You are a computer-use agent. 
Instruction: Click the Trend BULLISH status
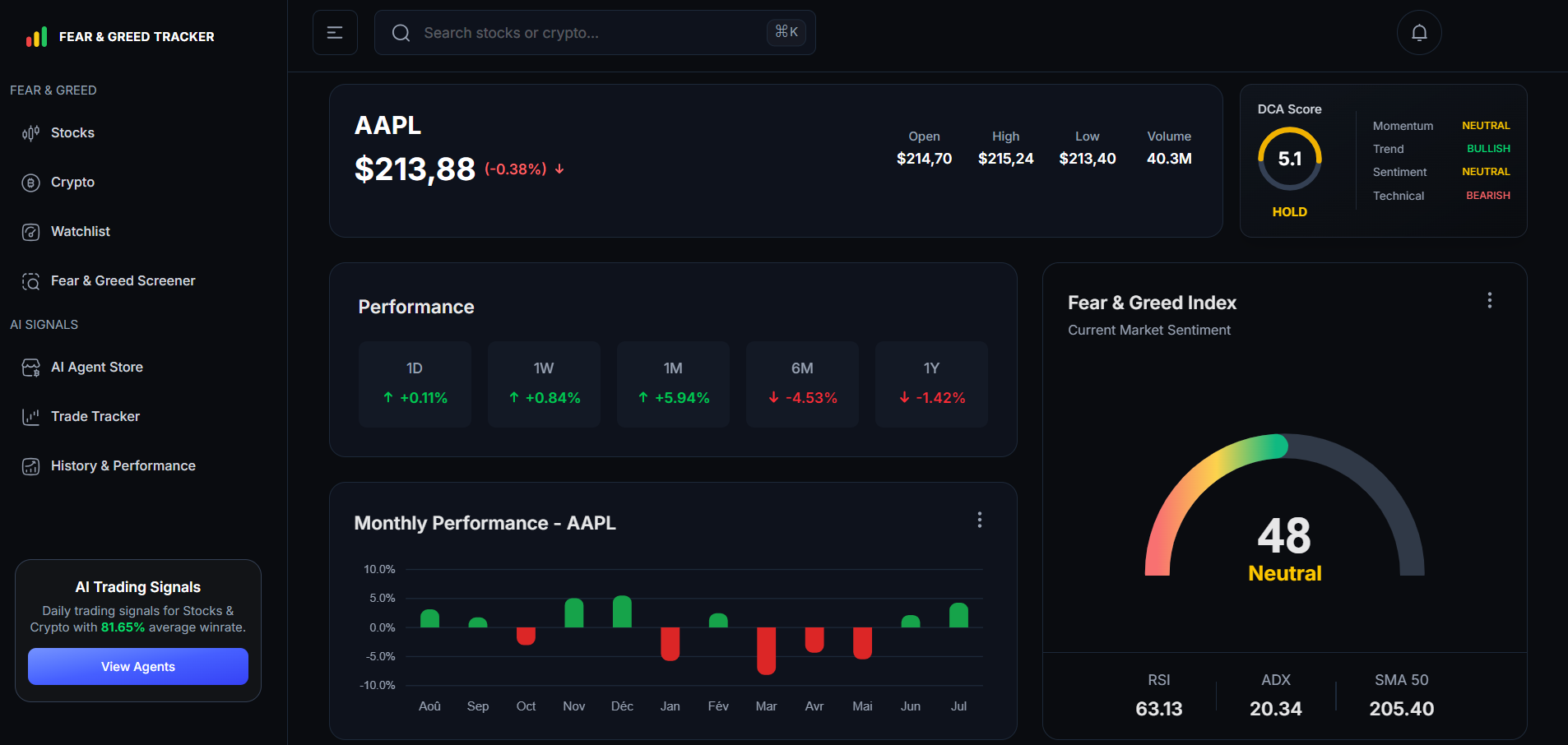coord(1488,149)
